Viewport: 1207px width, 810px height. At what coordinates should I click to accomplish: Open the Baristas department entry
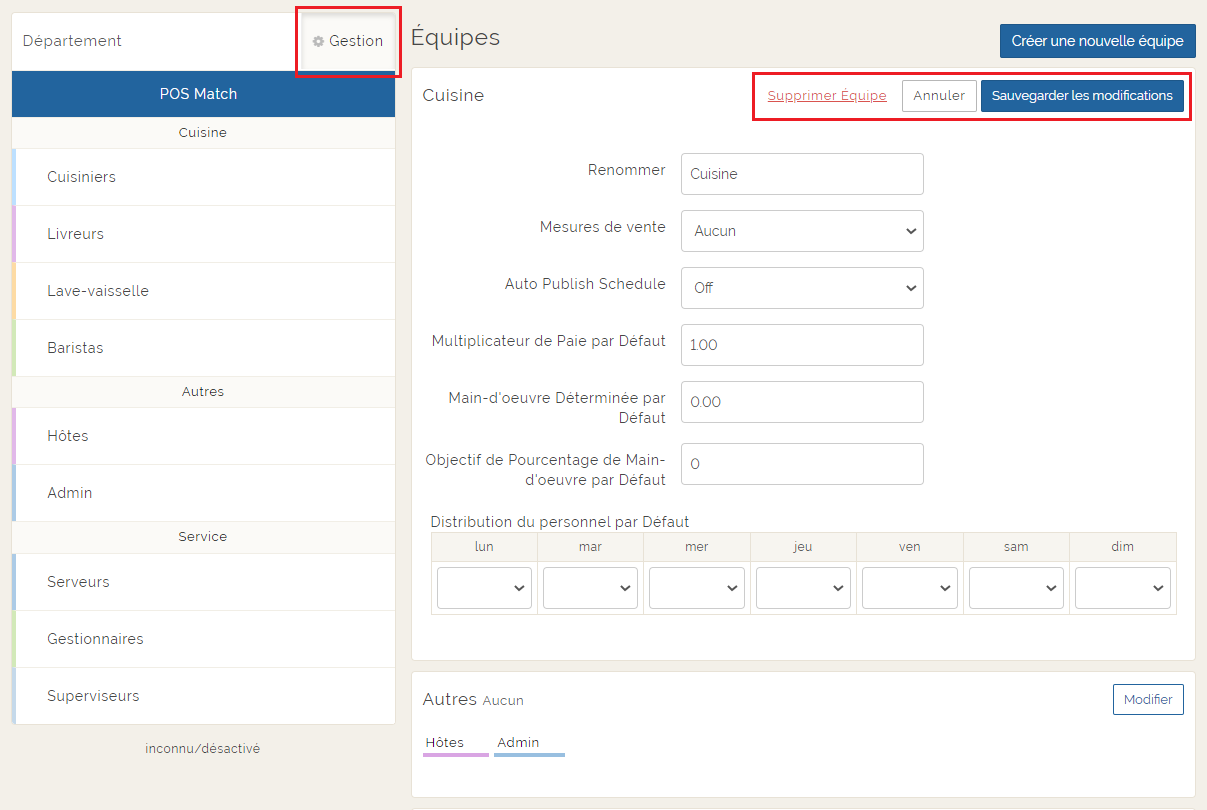click(x=76, y=348)
